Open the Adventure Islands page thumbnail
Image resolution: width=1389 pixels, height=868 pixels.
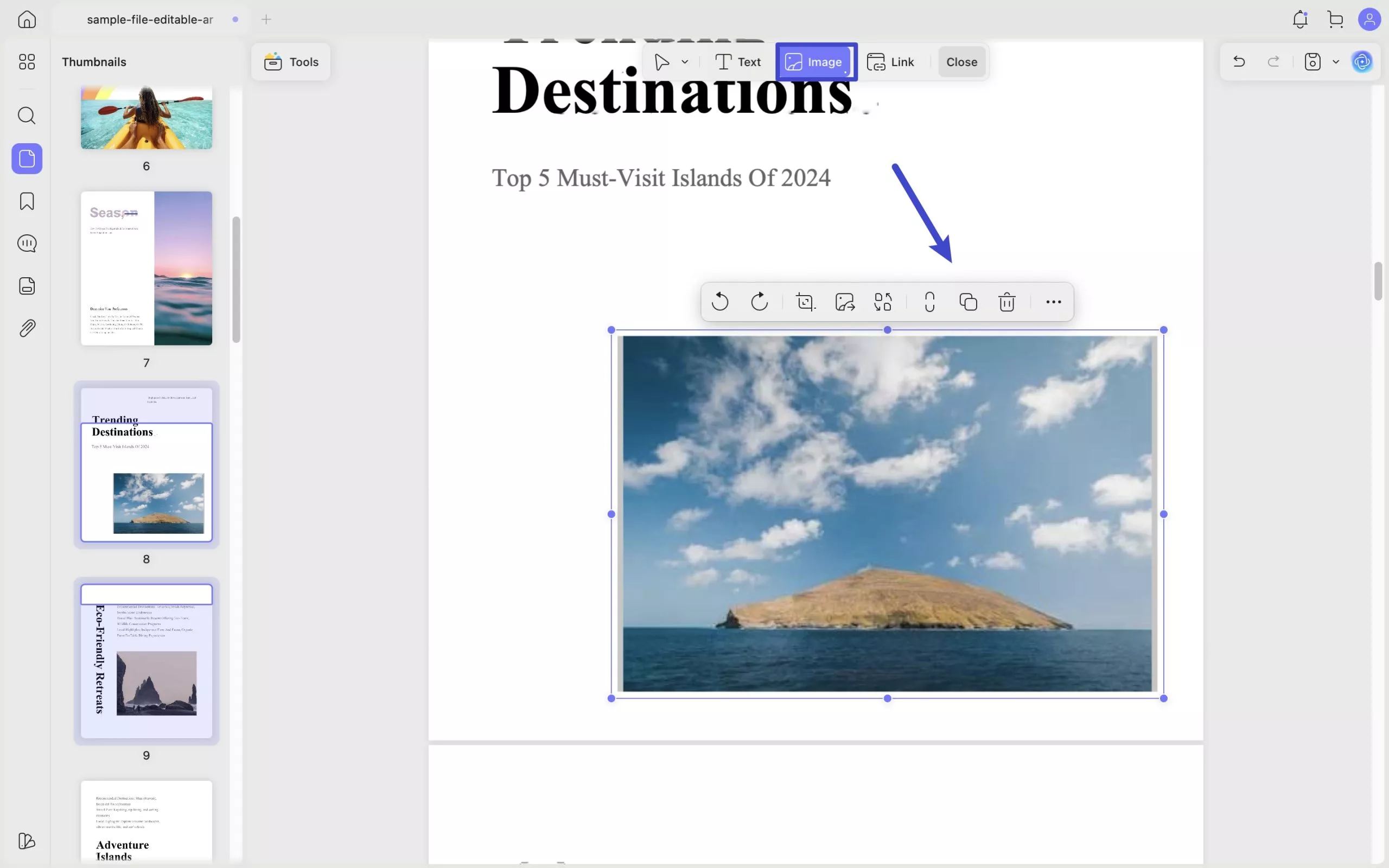(146, 821)
